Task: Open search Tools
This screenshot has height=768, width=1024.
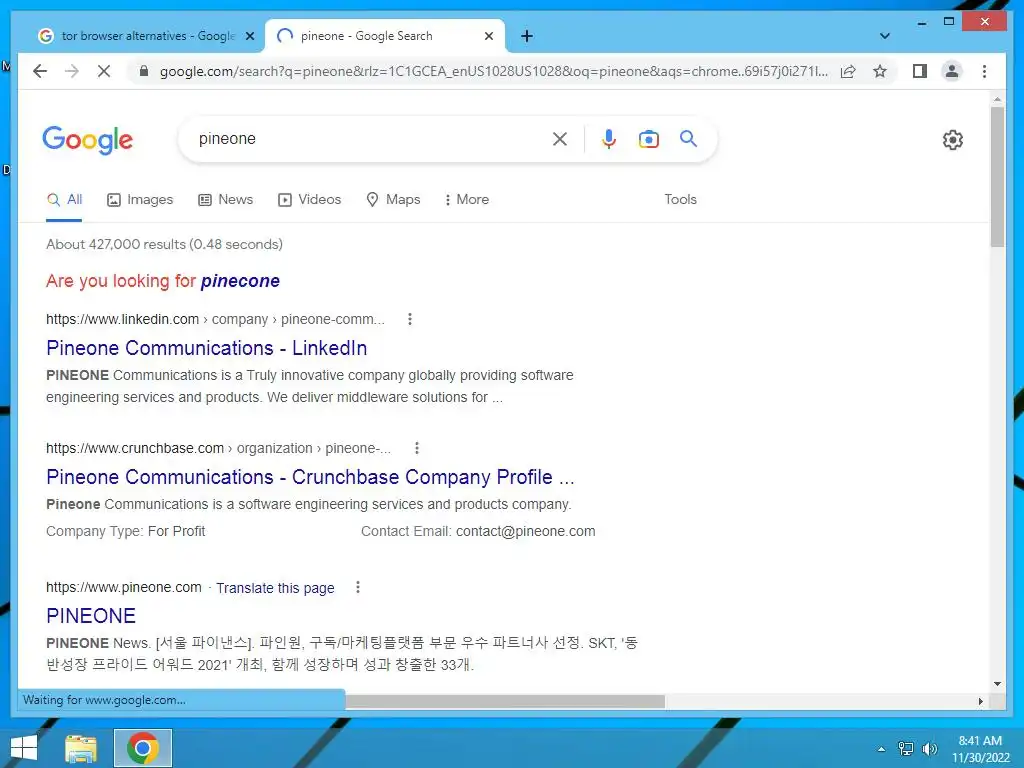Action: [680, 200]
